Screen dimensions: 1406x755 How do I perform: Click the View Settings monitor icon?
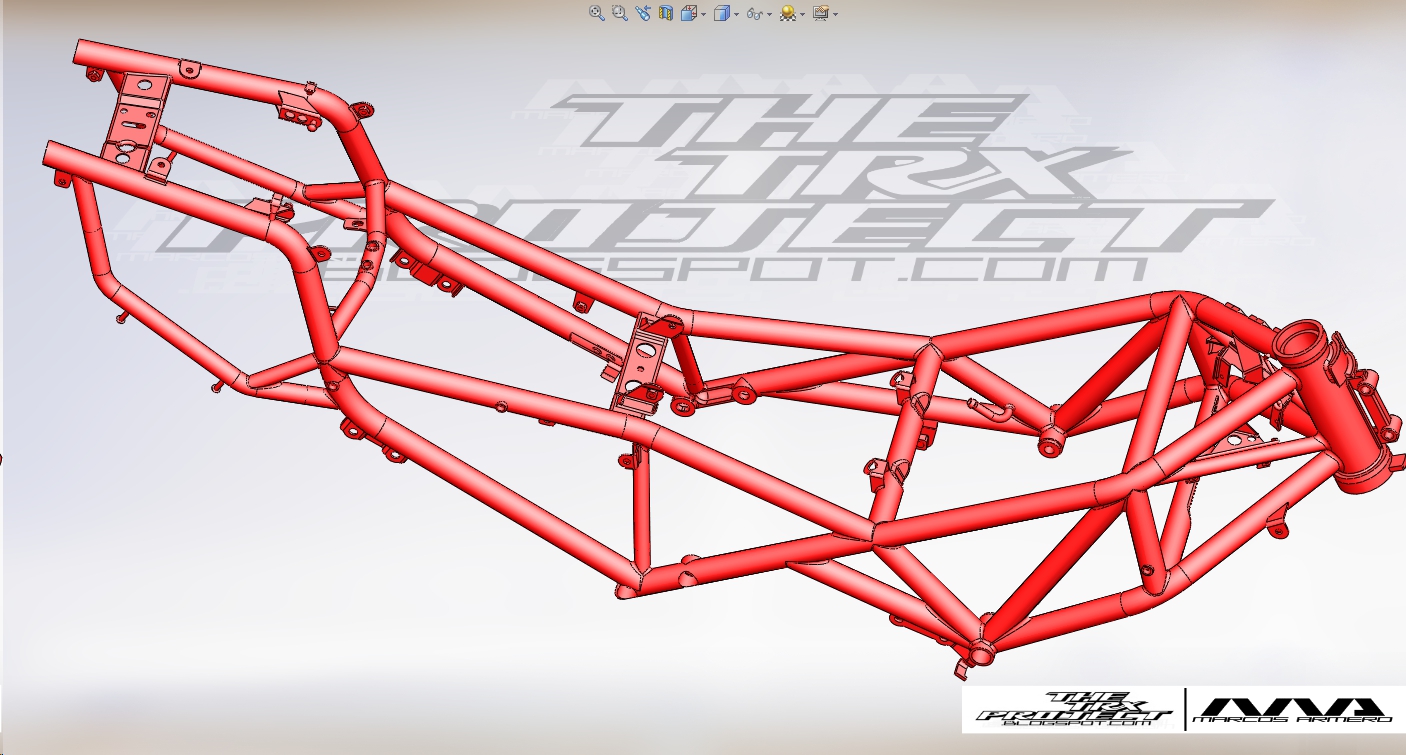821,13
